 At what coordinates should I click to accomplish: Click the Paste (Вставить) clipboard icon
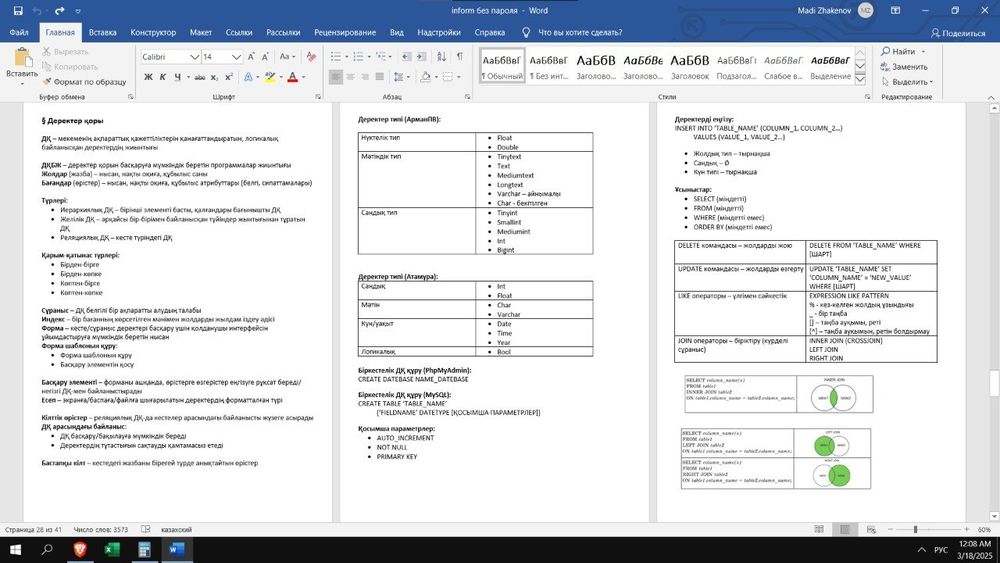tap(22, 57)
